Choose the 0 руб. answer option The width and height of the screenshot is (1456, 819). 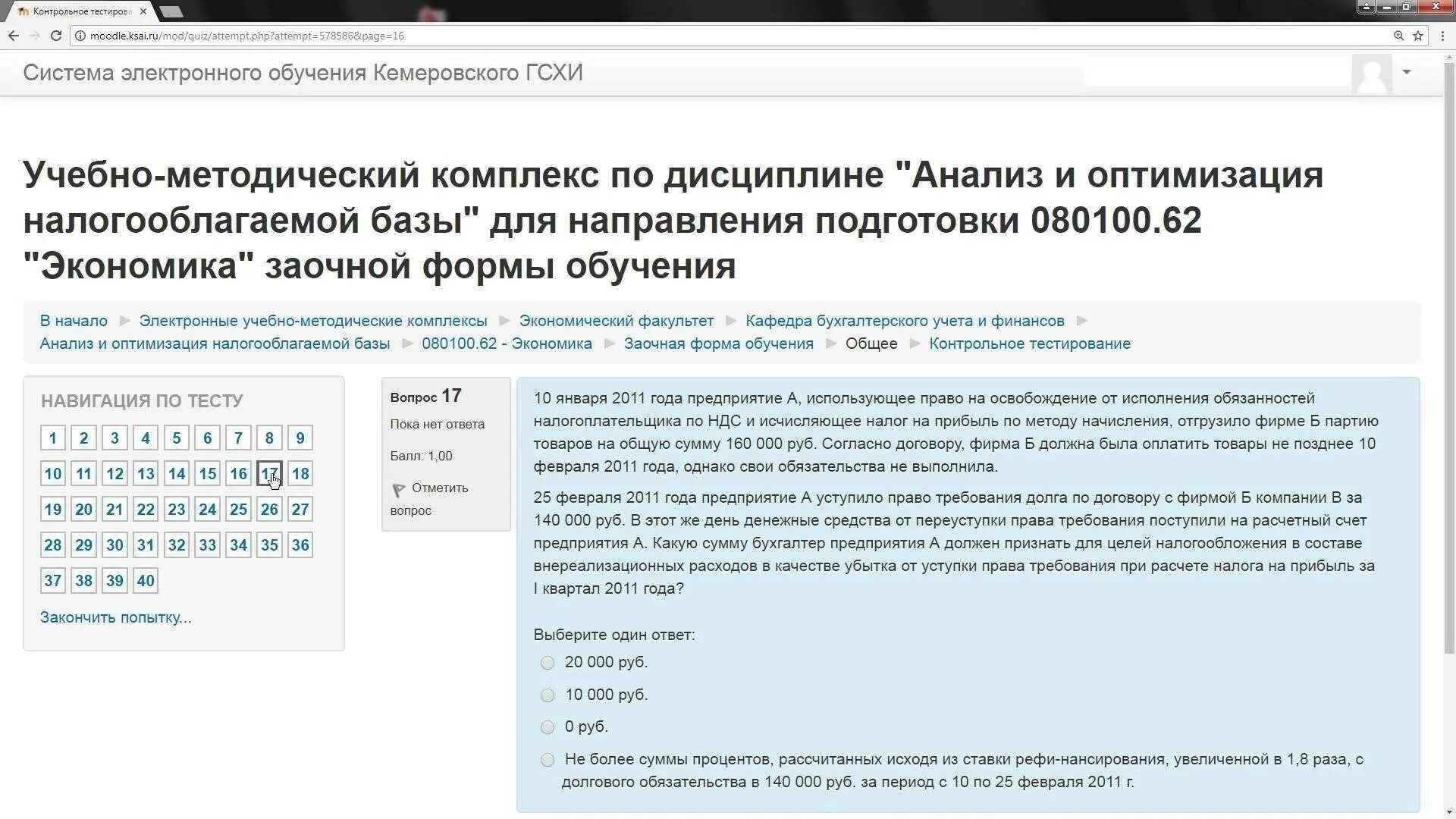(548, 727)
